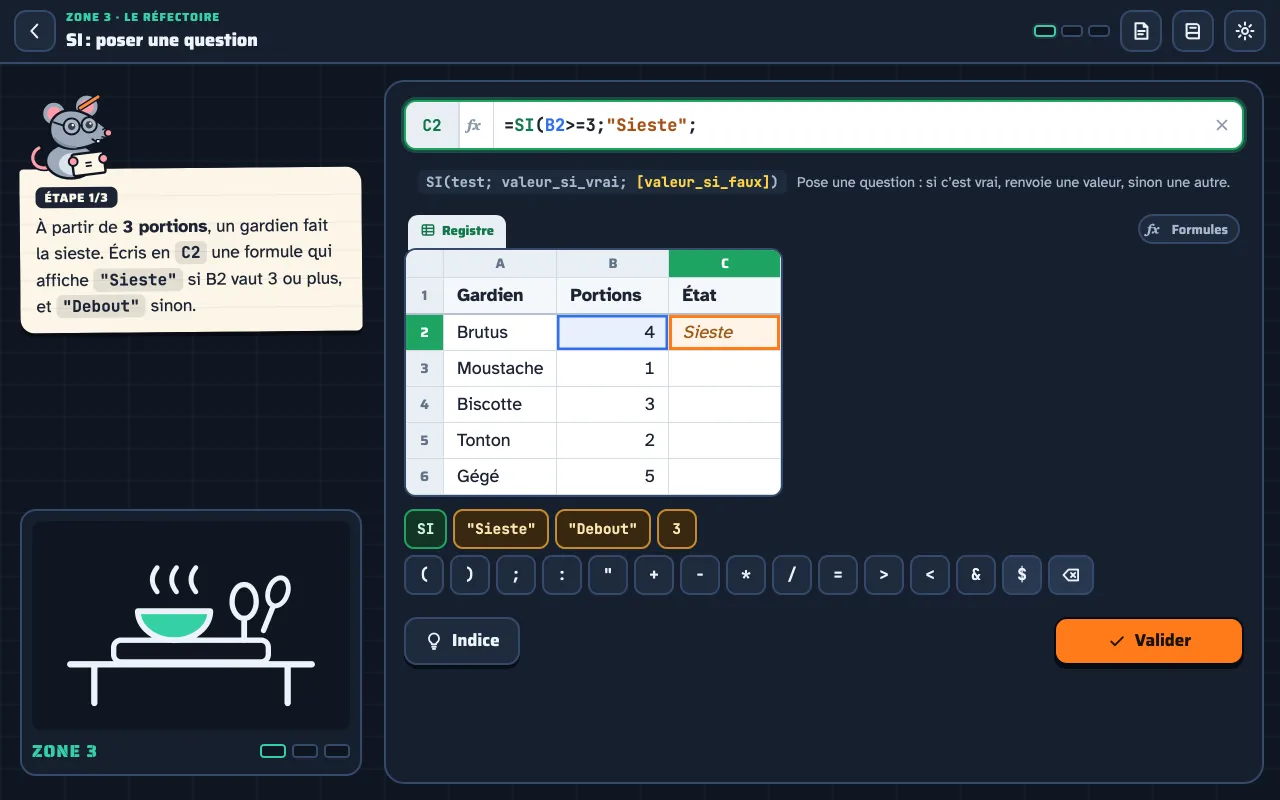Screen dimensions: 1280x800
Task: Insert colon key
Action: pyautogui.click(x=562, y=575)
